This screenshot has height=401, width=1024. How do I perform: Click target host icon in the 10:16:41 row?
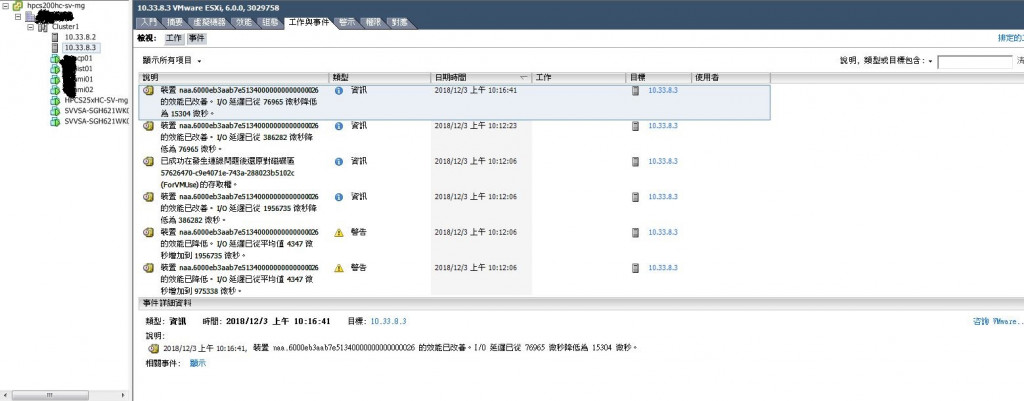[x=635, y=90]
